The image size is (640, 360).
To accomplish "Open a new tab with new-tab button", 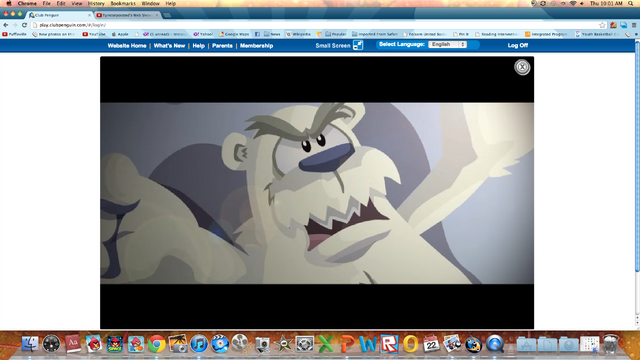I will coord(167,16).
